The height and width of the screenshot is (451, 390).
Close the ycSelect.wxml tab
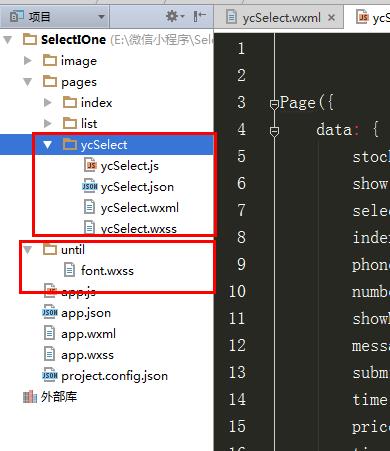tap(331, 17)
